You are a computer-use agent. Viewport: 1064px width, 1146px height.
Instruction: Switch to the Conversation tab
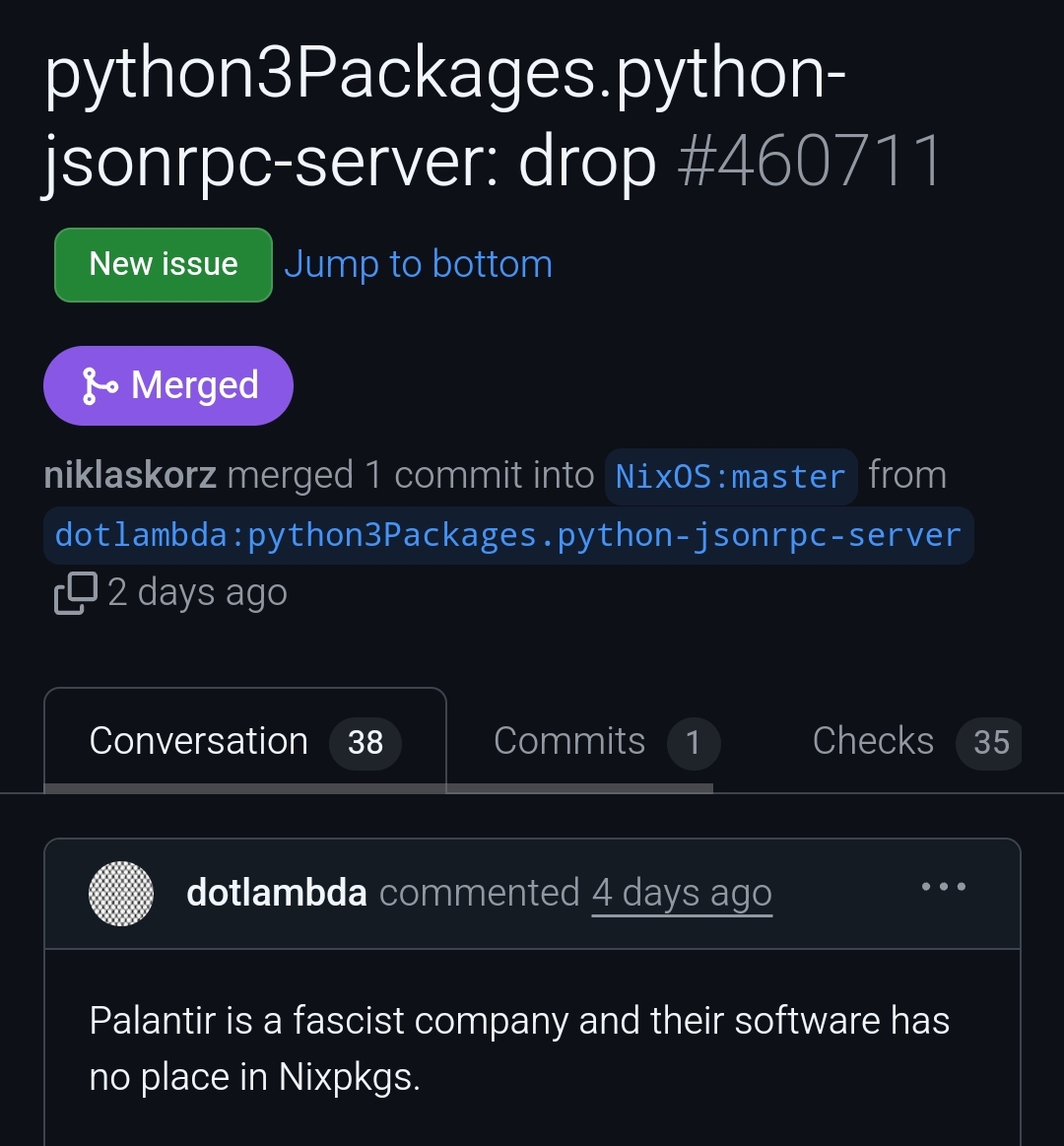pyautogui.click(x=199, y=741)
